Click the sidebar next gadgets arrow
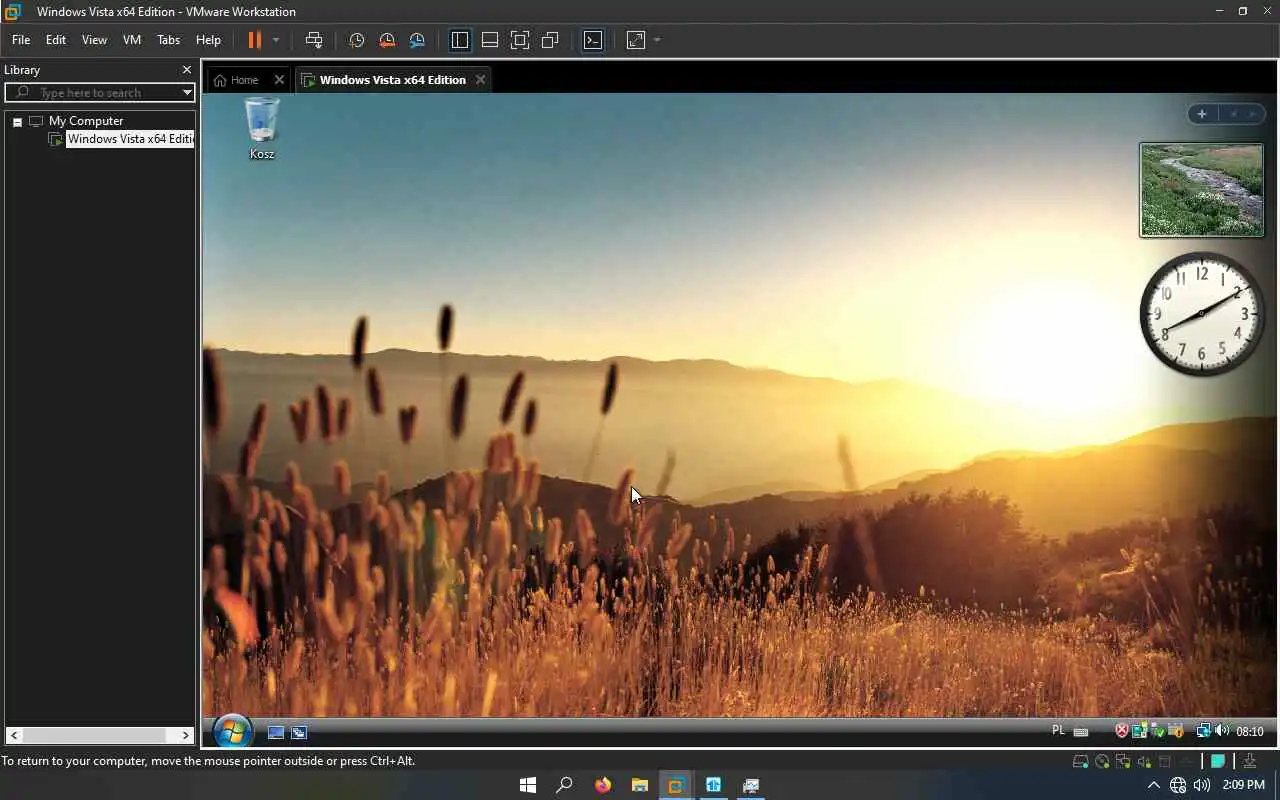The image size is (1280, 800). [1252, 114]
